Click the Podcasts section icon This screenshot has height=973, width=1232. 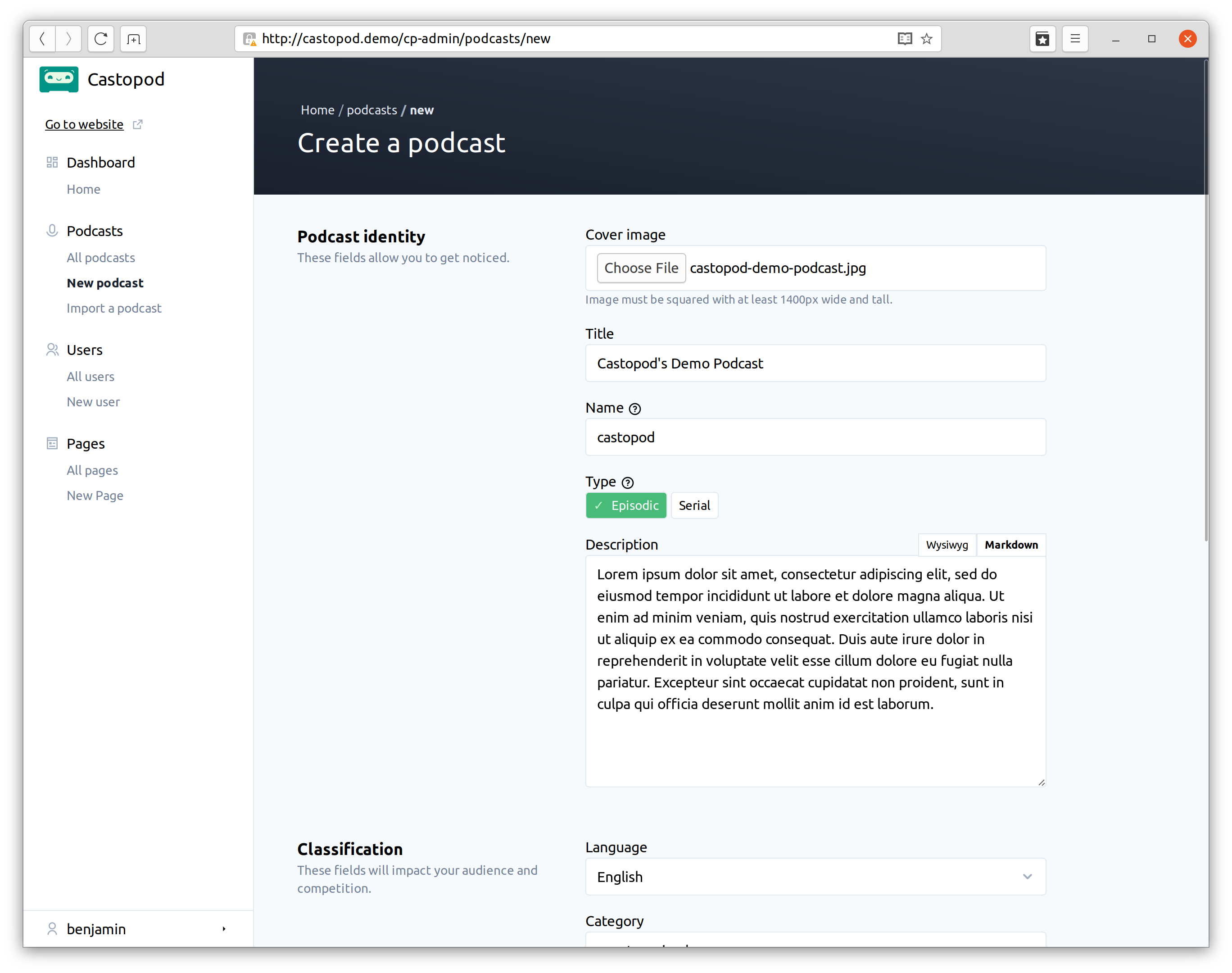point(51,230)
